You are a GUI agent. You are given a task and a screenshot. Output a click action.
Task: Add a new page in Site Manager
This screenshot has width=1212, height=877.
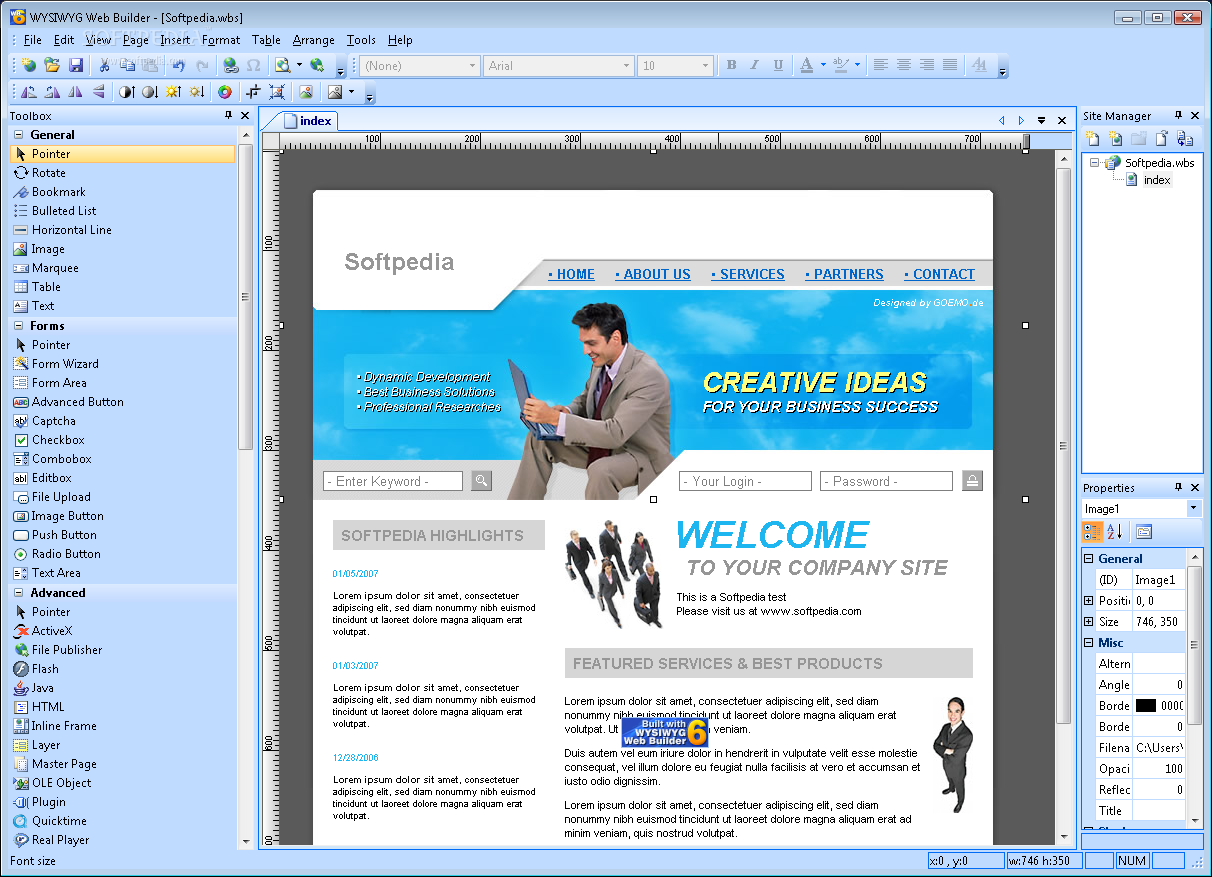pyautogui.click(x=1093, y=139)
